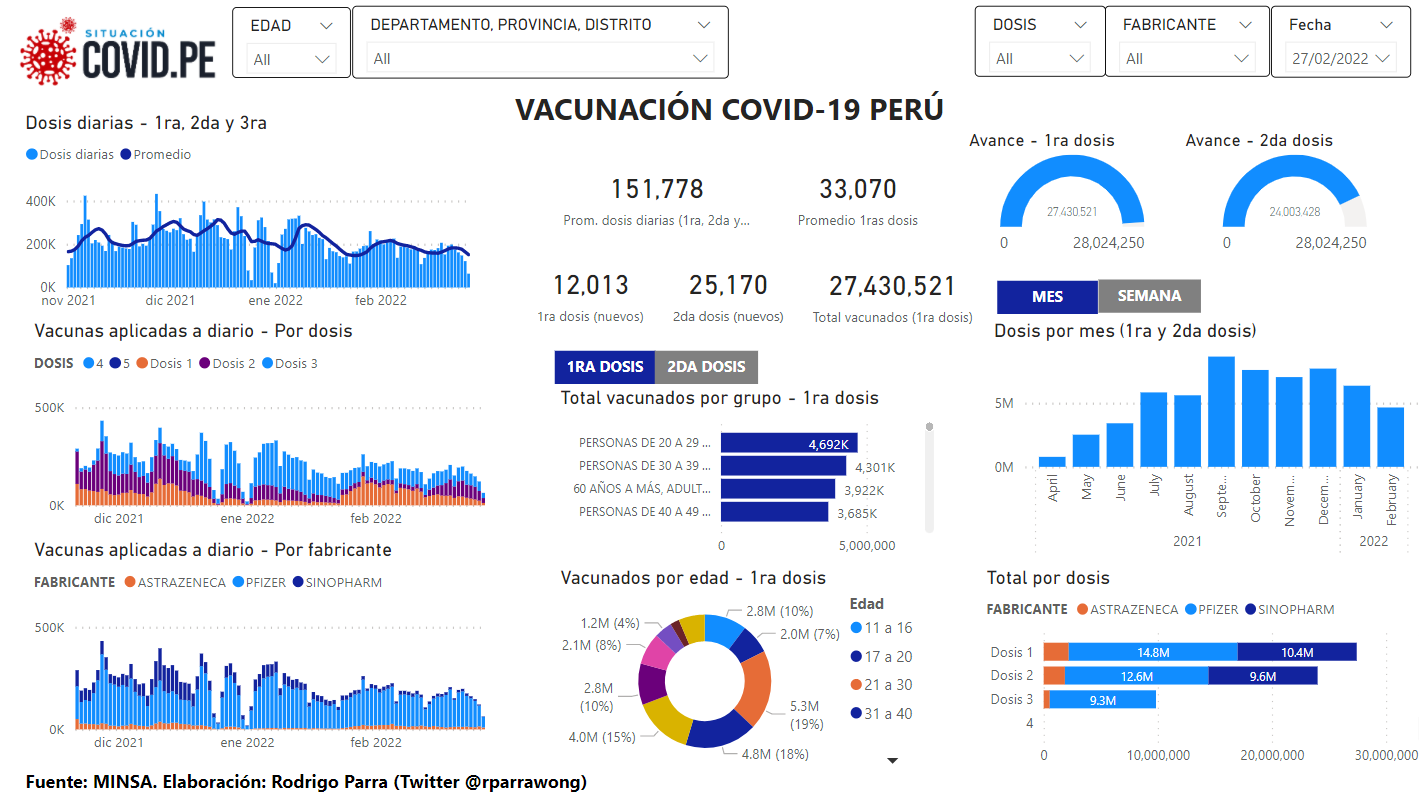Click PFIZER legend in daily manufacturer chart
Image resolution: width=1419 pixels, height=798 pixels.
tap(260, 582)
